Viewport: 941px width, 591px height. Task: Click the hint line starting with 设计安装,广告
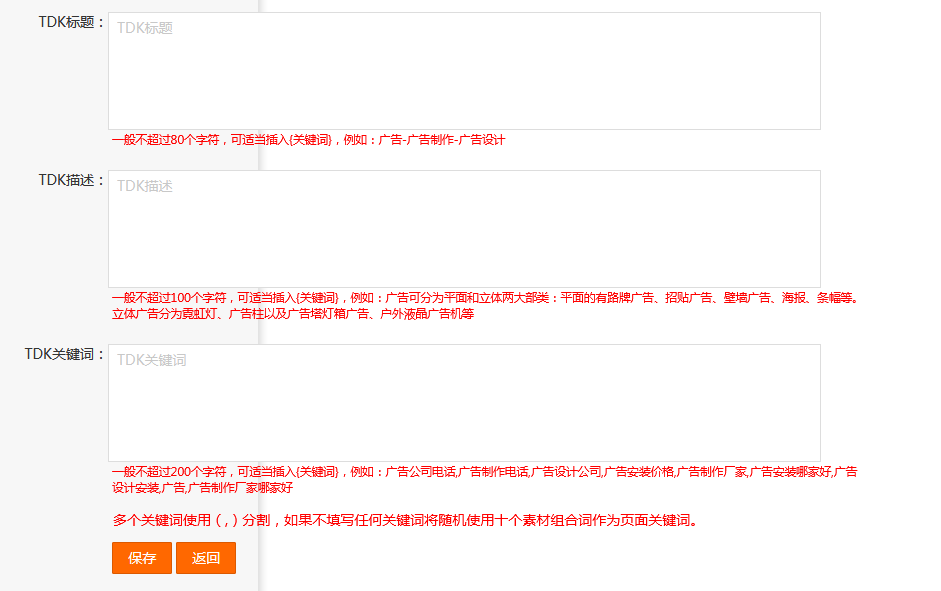202,488
